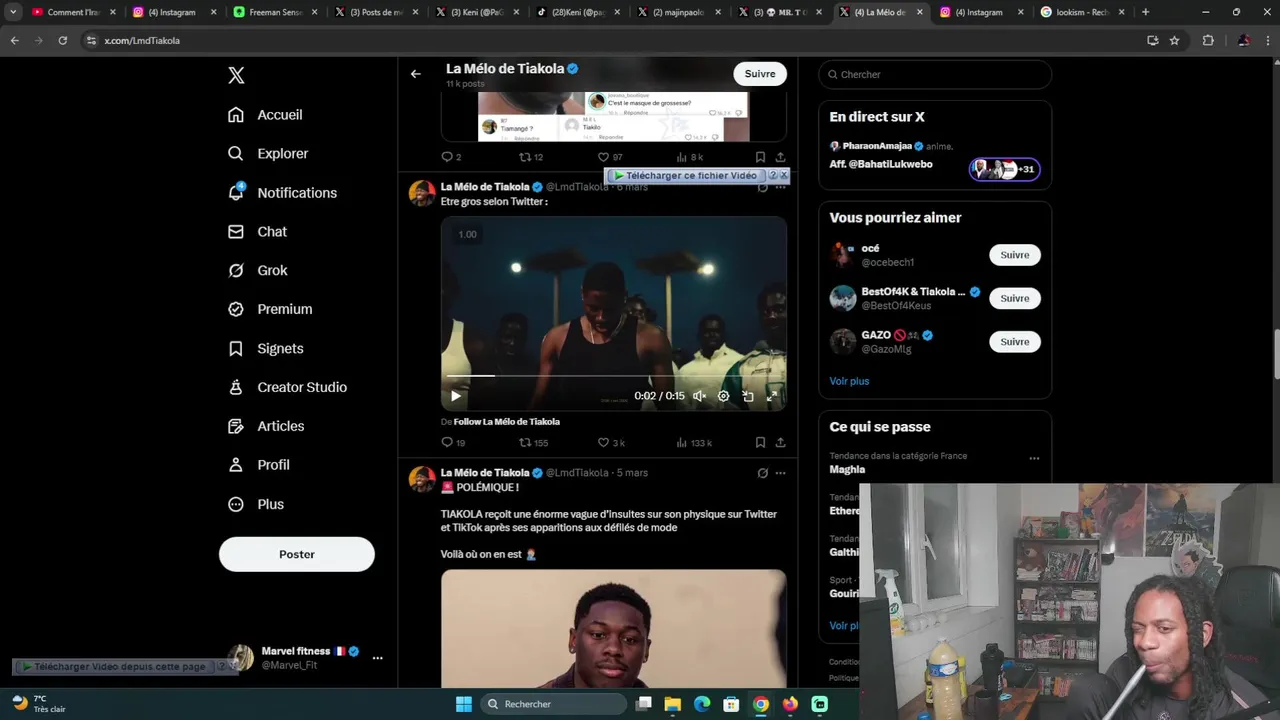Viewport: 1280px width, 720px height.
Task: Reply to the top post with 2 replies
Action: coord(451,157)
